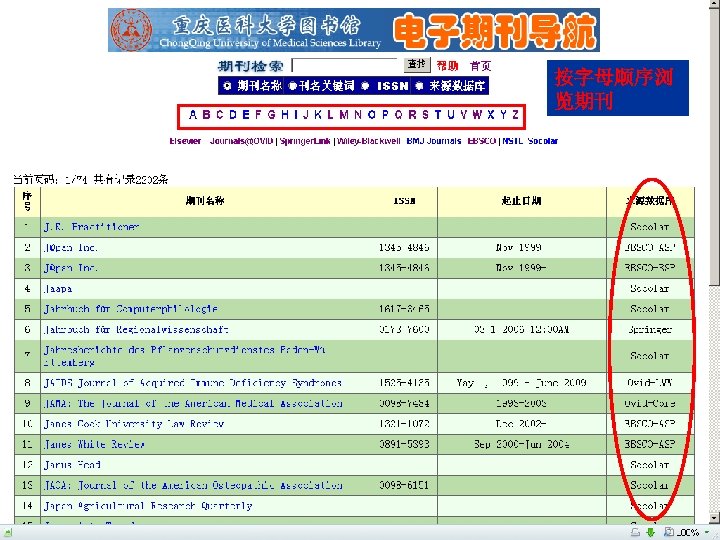The width and height of the screenshot is (720, 540).
Task: Browse journals starting with letter T
Action: tap(438, 115)
